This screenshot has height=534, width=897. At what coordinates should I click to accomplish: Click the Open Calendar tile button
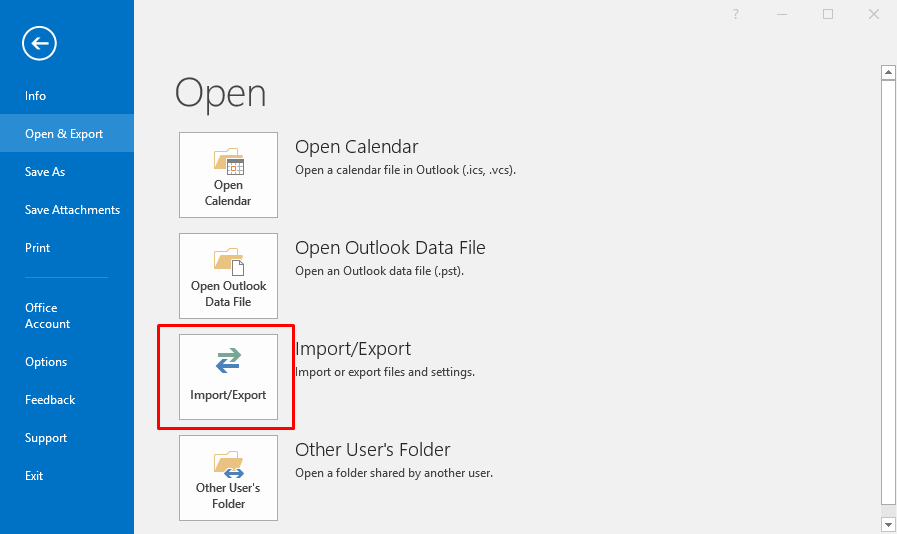(228, 175)
